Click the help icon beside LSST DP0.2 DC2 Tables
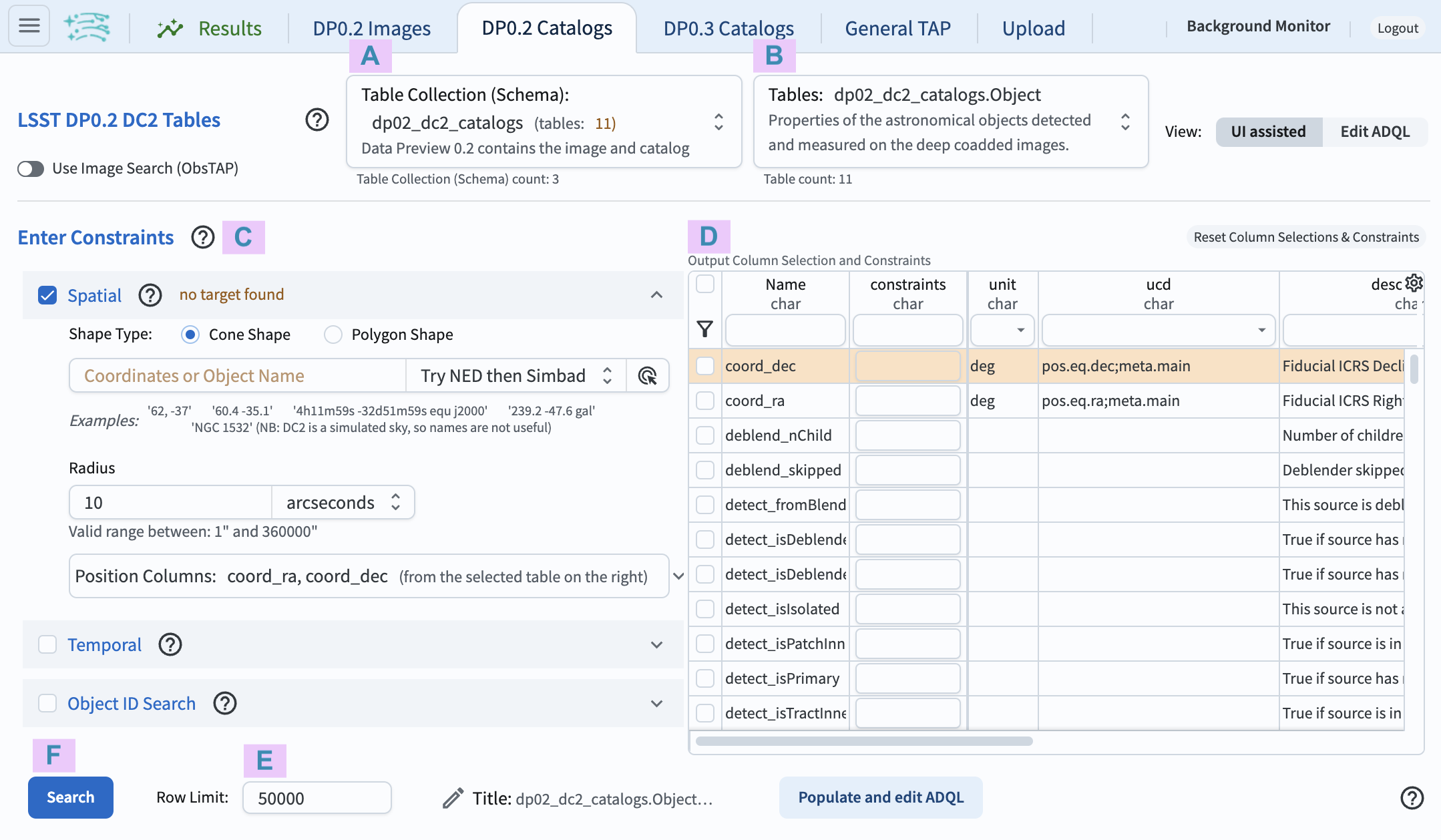 pos(317,120)
